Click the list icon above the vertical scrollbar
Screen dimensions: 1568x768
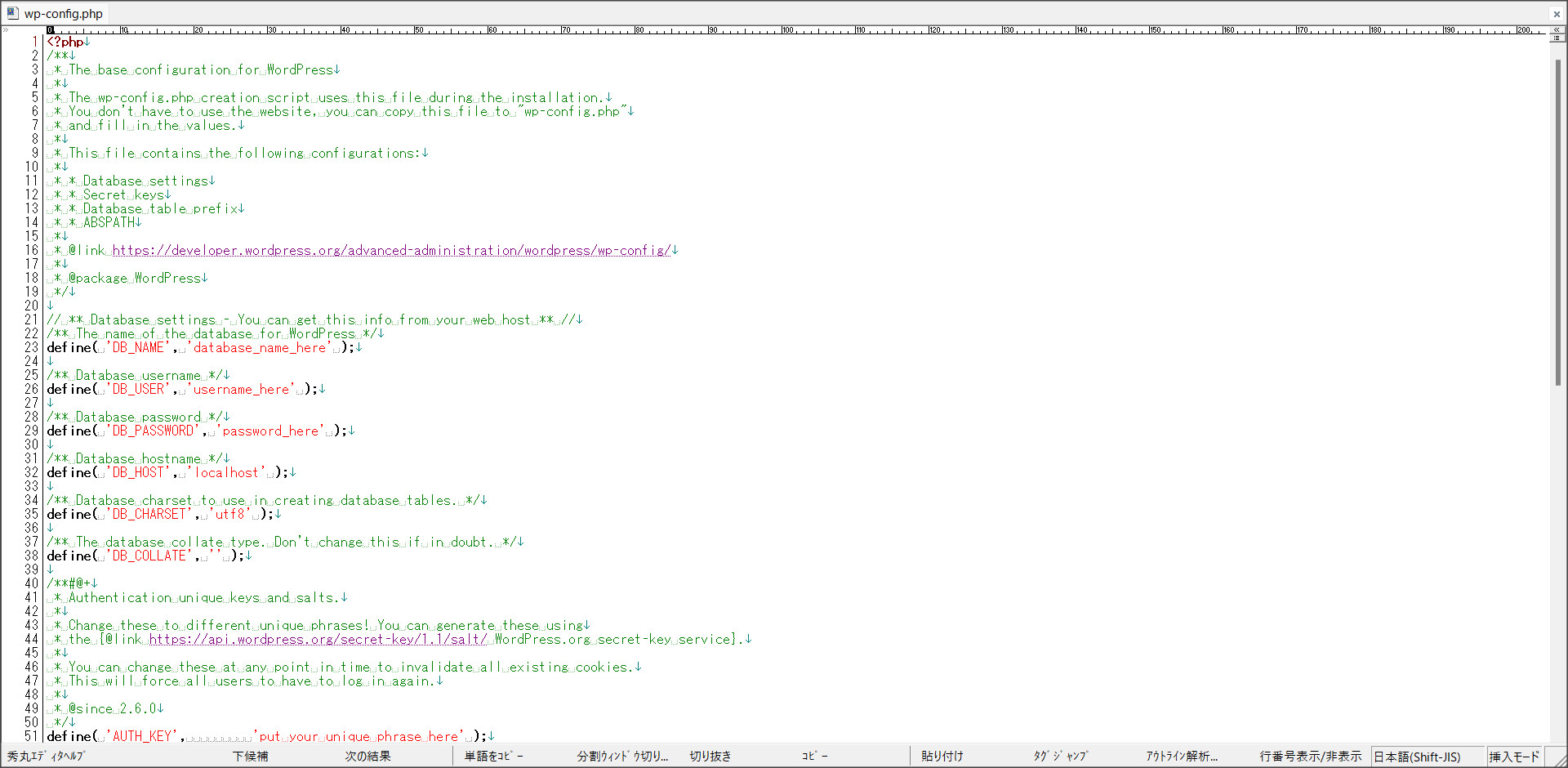1557,38
